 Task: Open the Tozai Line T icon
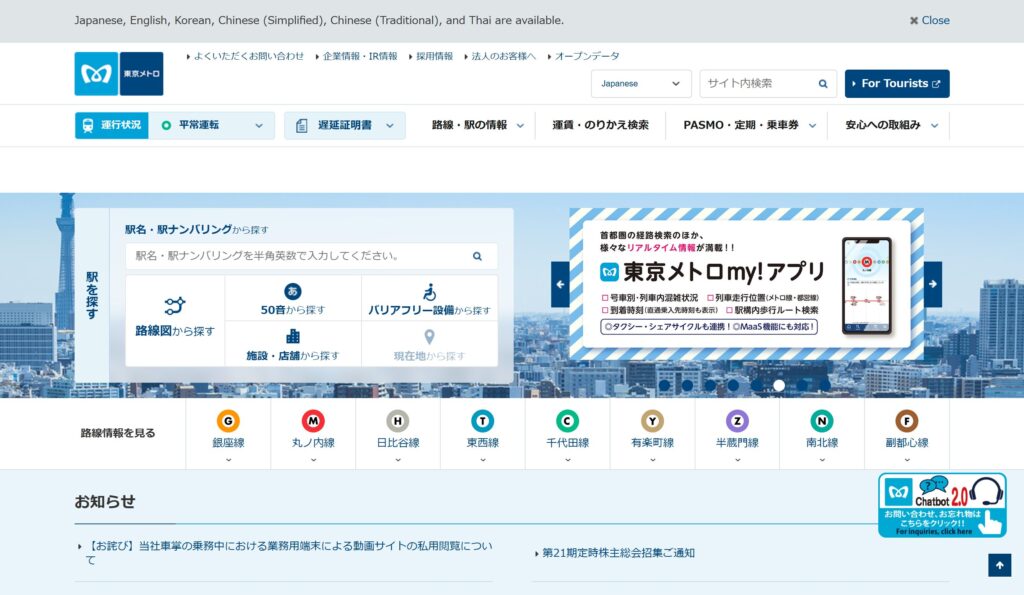483,421
